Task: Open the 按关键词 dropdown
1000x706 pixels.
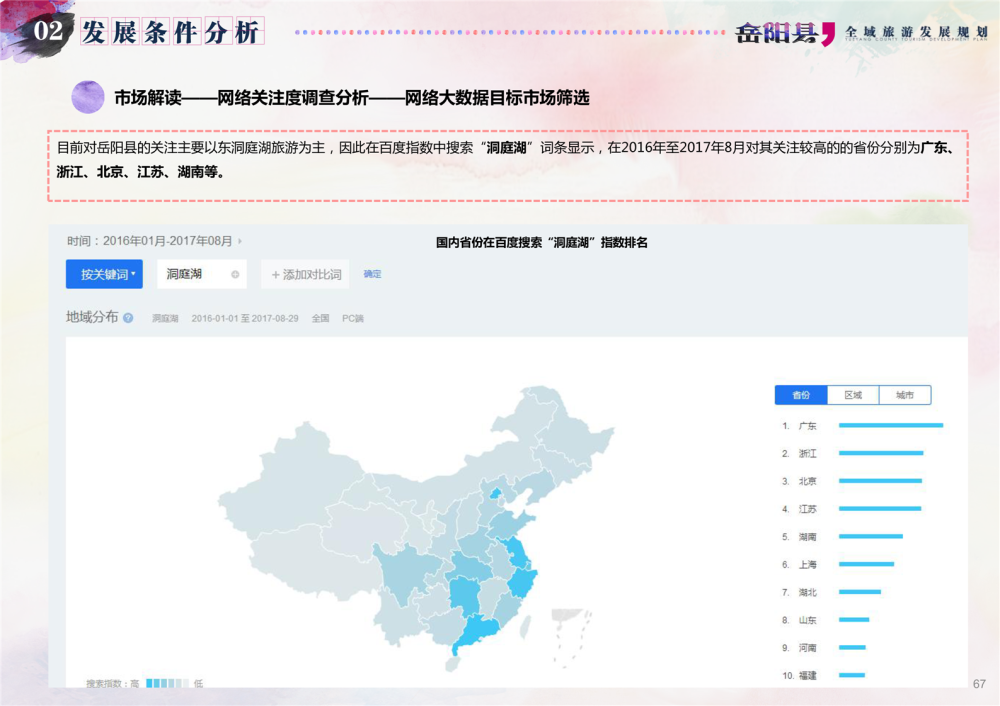Action: click(x=104, y=274)
